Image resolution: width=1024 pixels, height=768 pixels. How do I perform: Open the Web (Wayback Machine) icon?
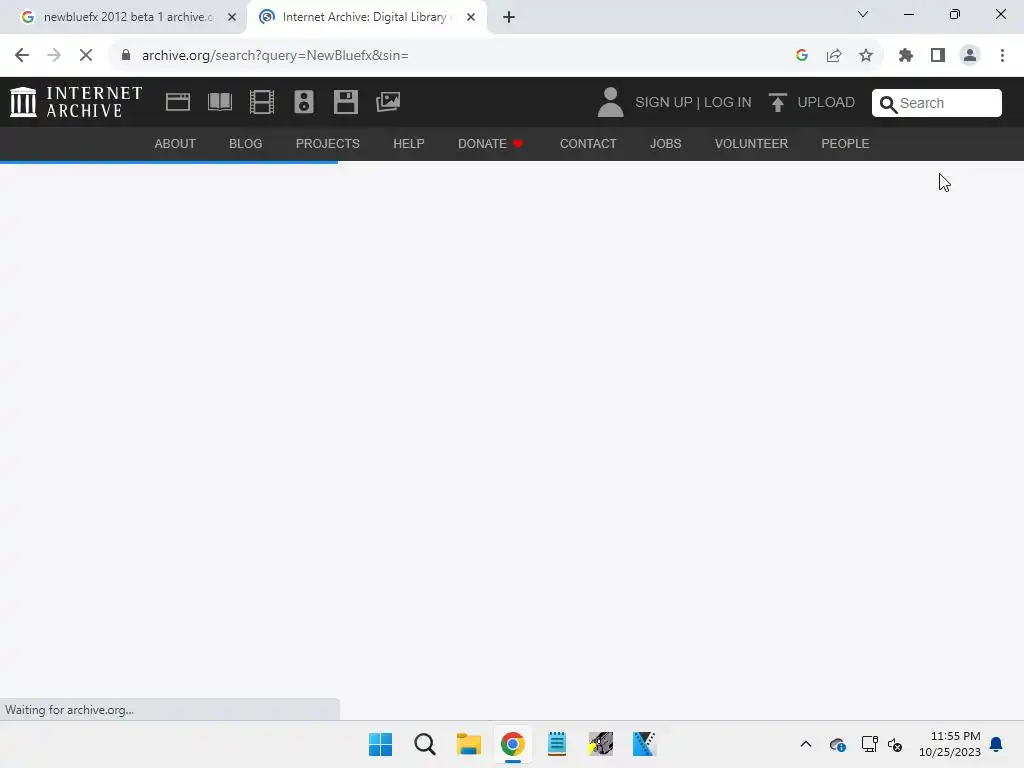pyautogui.click(x=178, y=102)
